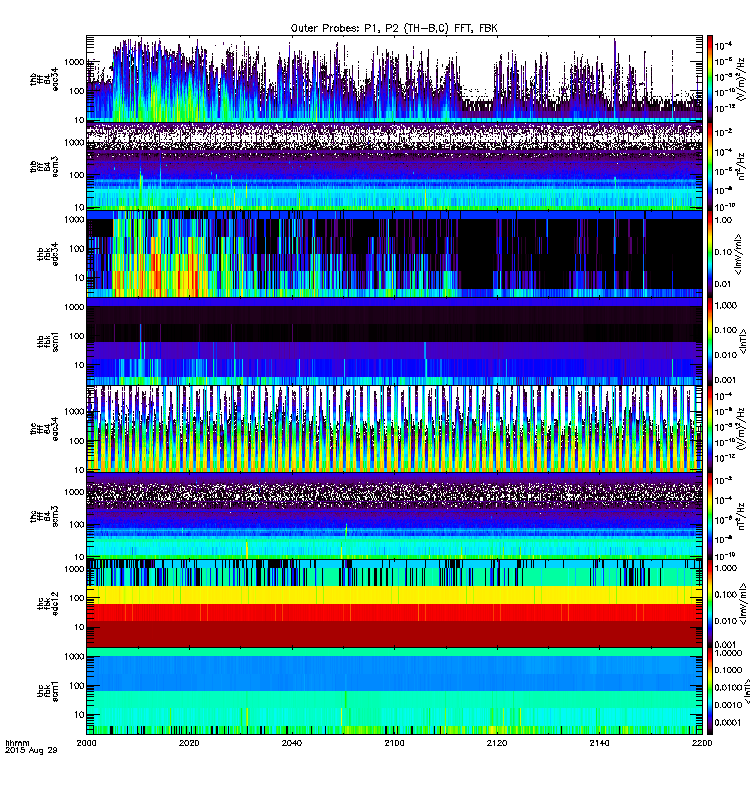The width and height of the screenshot is (750, 800).
Task: Click the color bar of the thb scm3 FFT panel
Action: tap(710, 166)
